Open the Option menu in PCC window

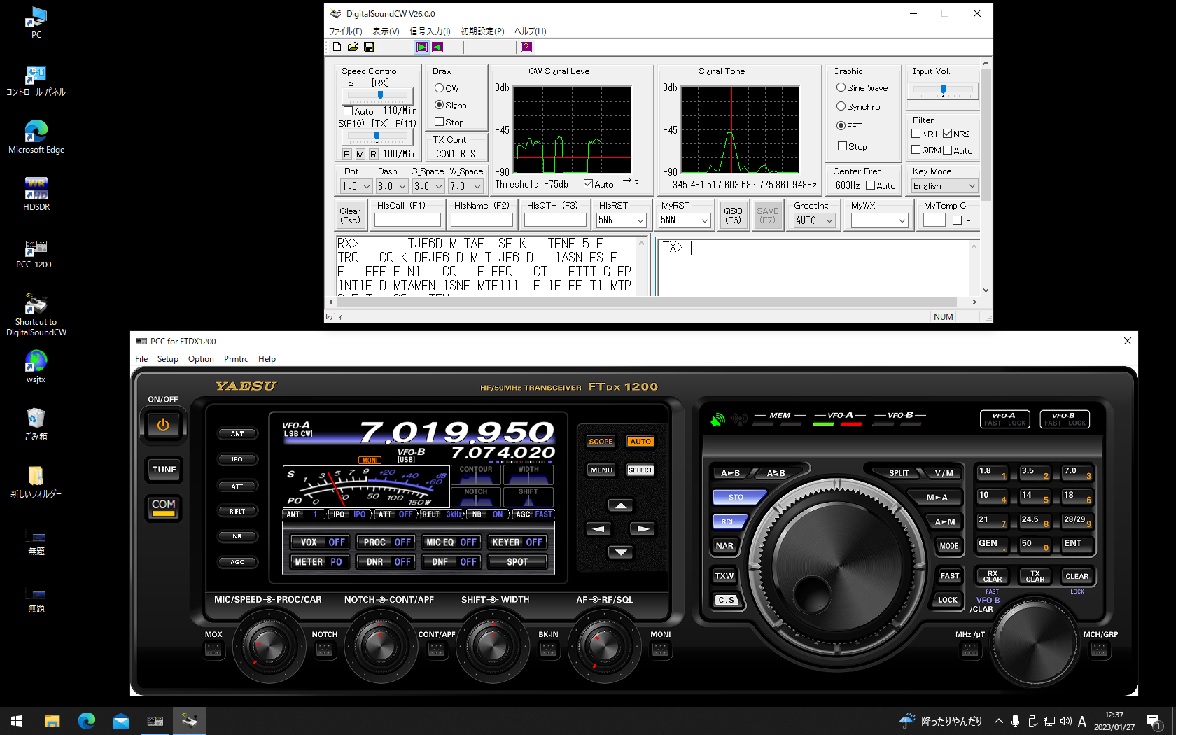pos(201,359)
